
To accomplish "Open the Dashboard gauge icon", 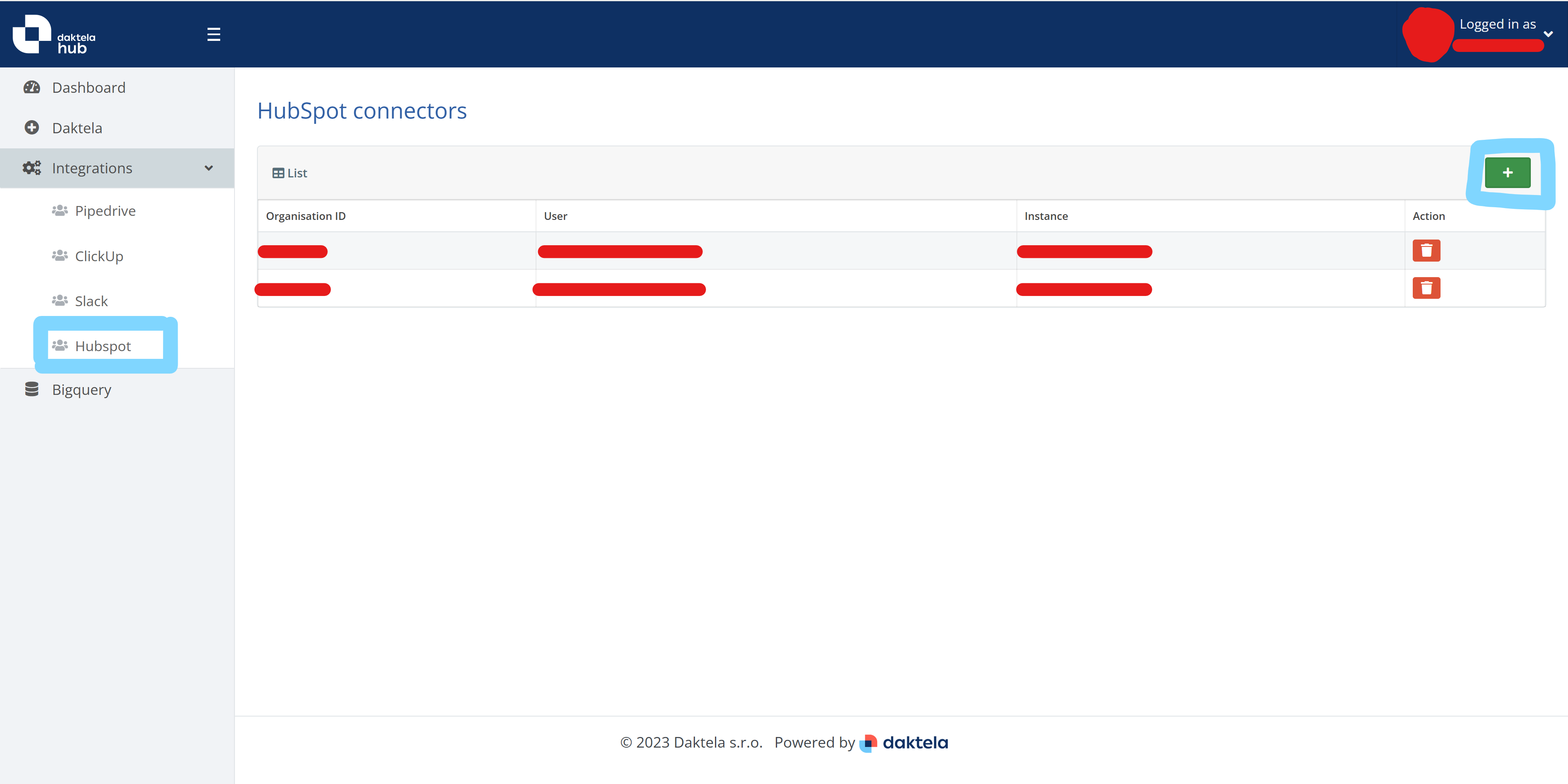I will click(31, 87).
